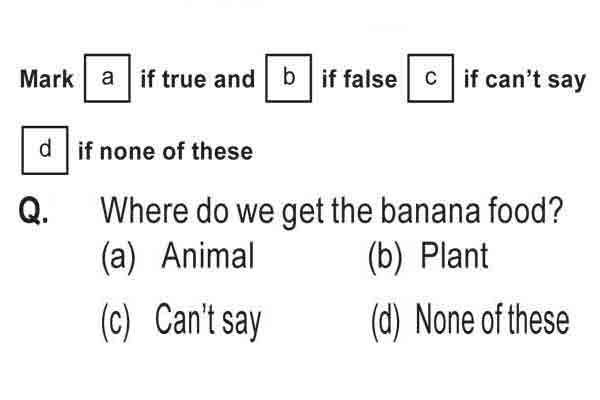Image resolution: width=600 pixels, height=400 pixels.
Task: Click the (a) label before Animal
Action: [118, 257]
